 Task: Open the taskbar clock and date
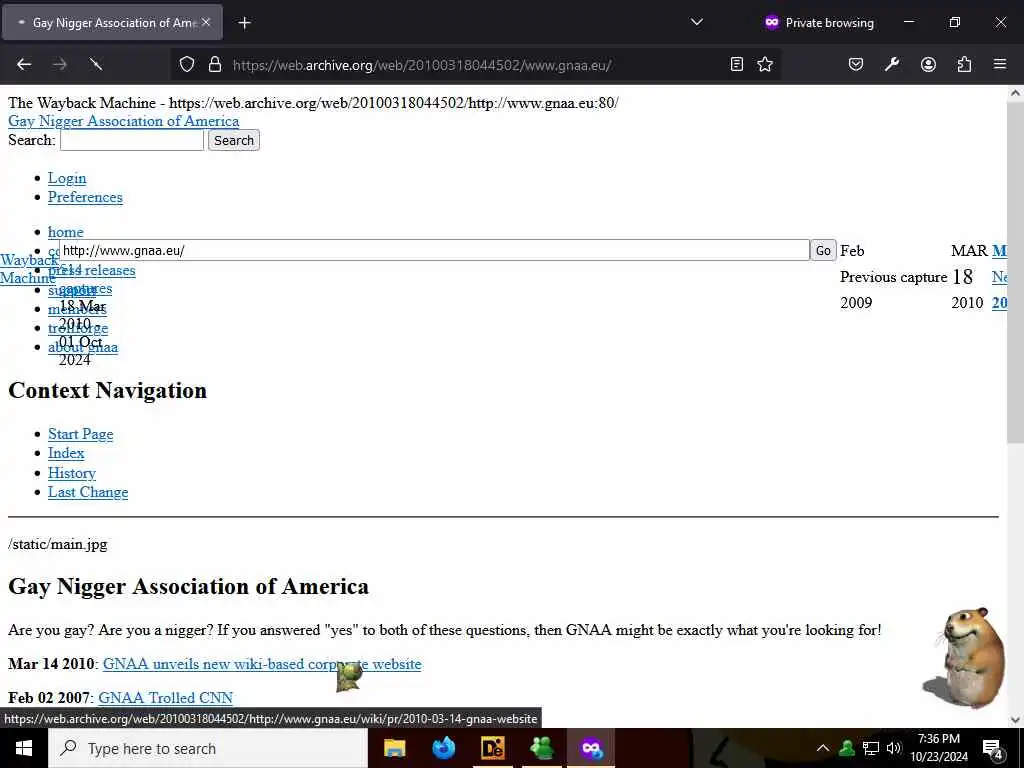[x=939, y=748]
